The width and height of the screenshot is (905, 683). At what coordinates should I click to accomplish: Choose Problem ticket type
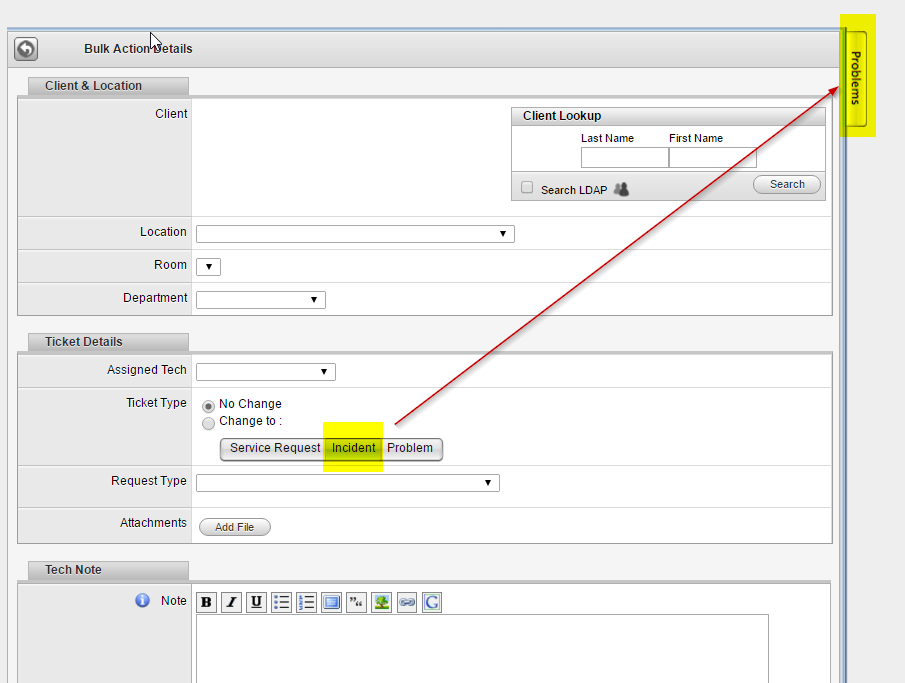(412, 449)
